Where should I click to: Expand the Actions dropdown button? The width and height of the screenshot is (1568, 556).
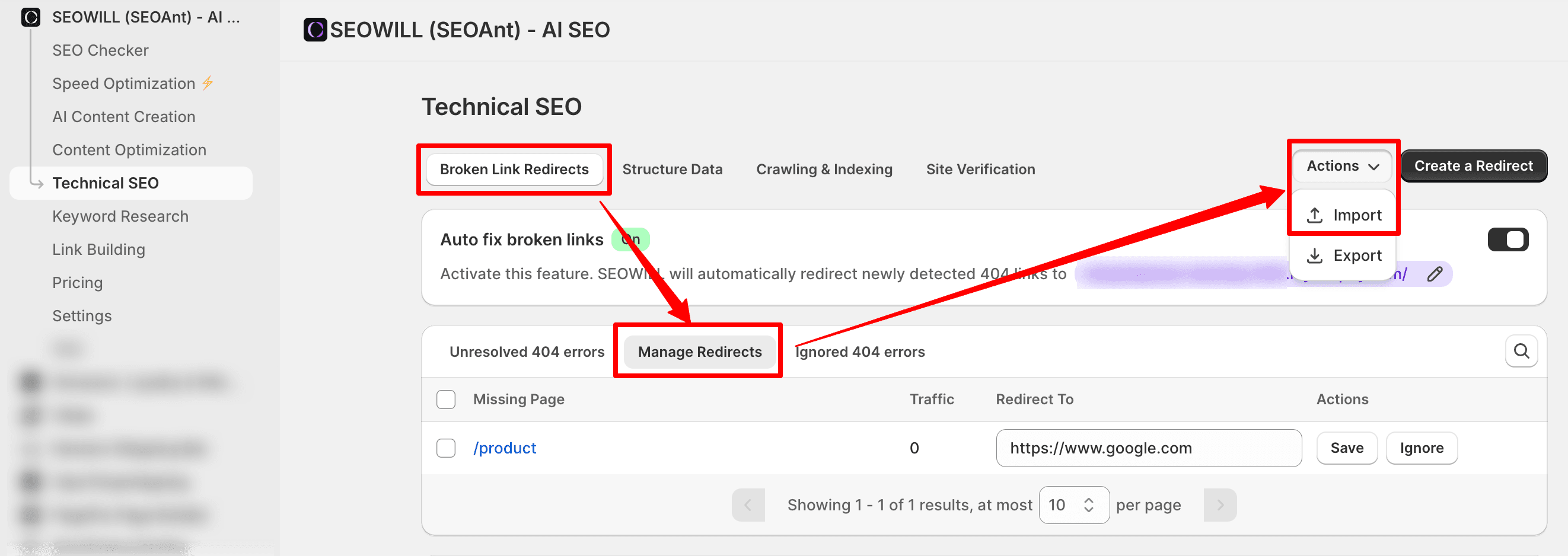[x=1341, y=165]
